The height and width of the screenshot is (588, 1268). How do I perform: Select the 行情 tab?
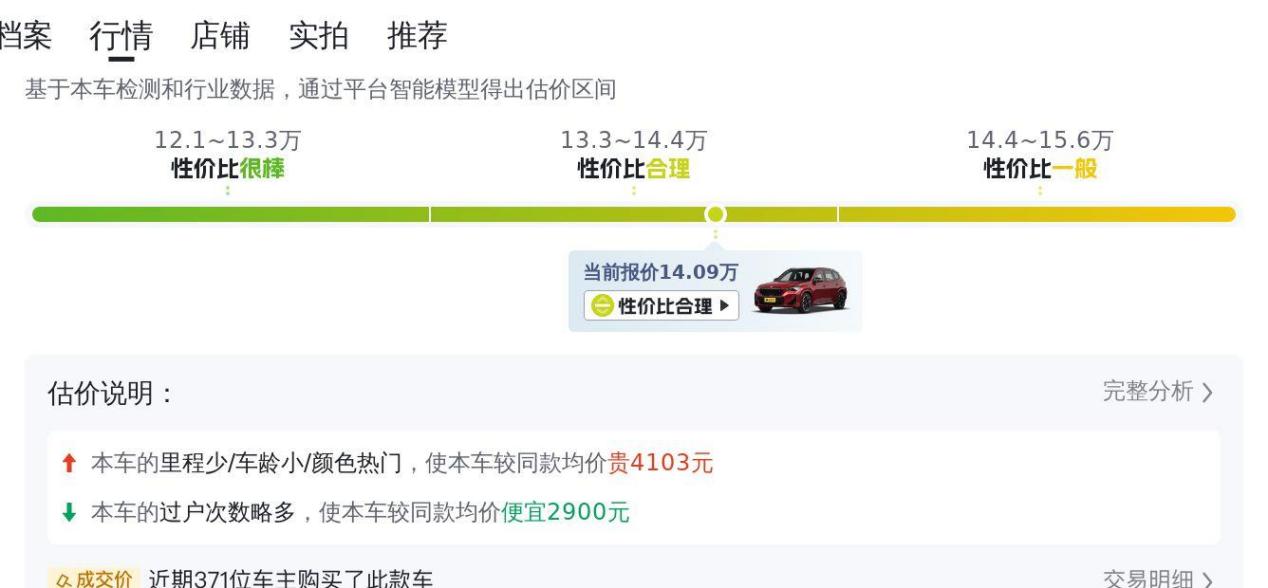(121, 37)
